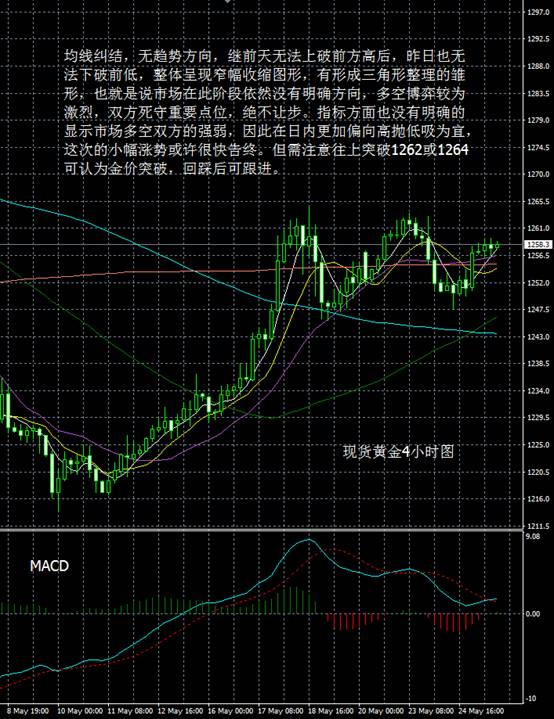Select the 0.00 MACD zero level label
This screenshot has width=554, height=719.
click(x=533, y=614)
